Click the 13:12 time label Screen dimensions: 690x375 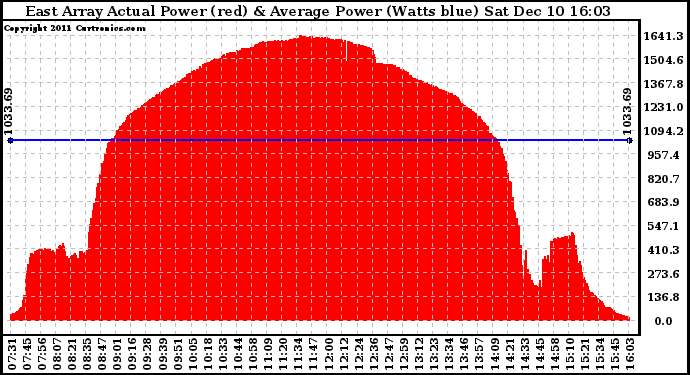coord(419,354)
